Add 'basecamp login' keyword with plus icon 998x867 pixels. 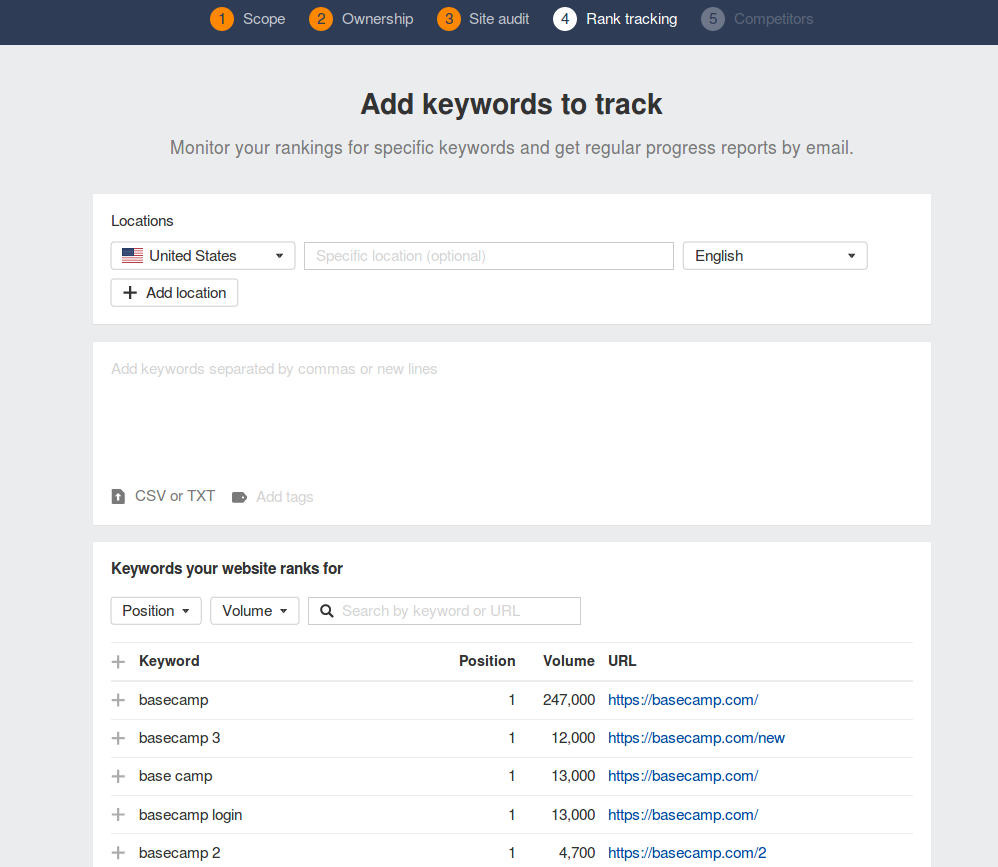point(118,815)
